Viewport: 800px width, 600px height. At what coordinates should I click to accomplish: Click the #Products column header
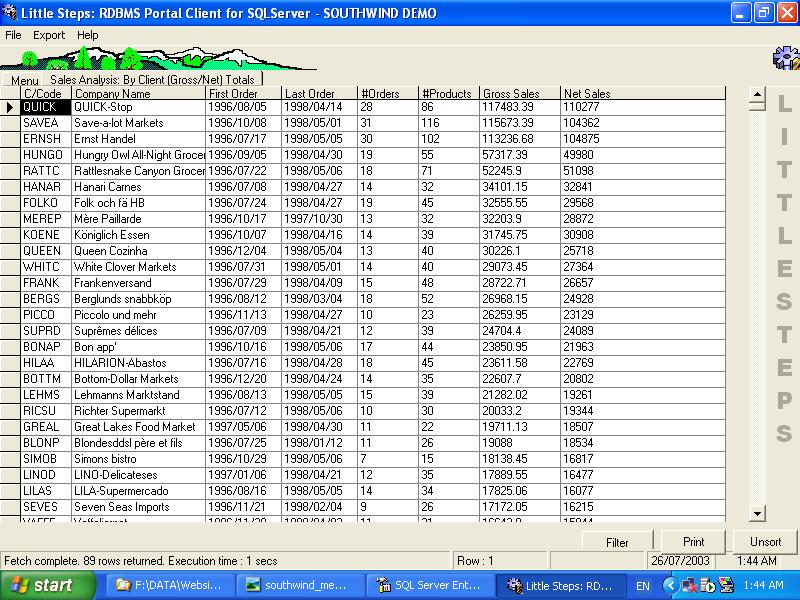point(448,93)
